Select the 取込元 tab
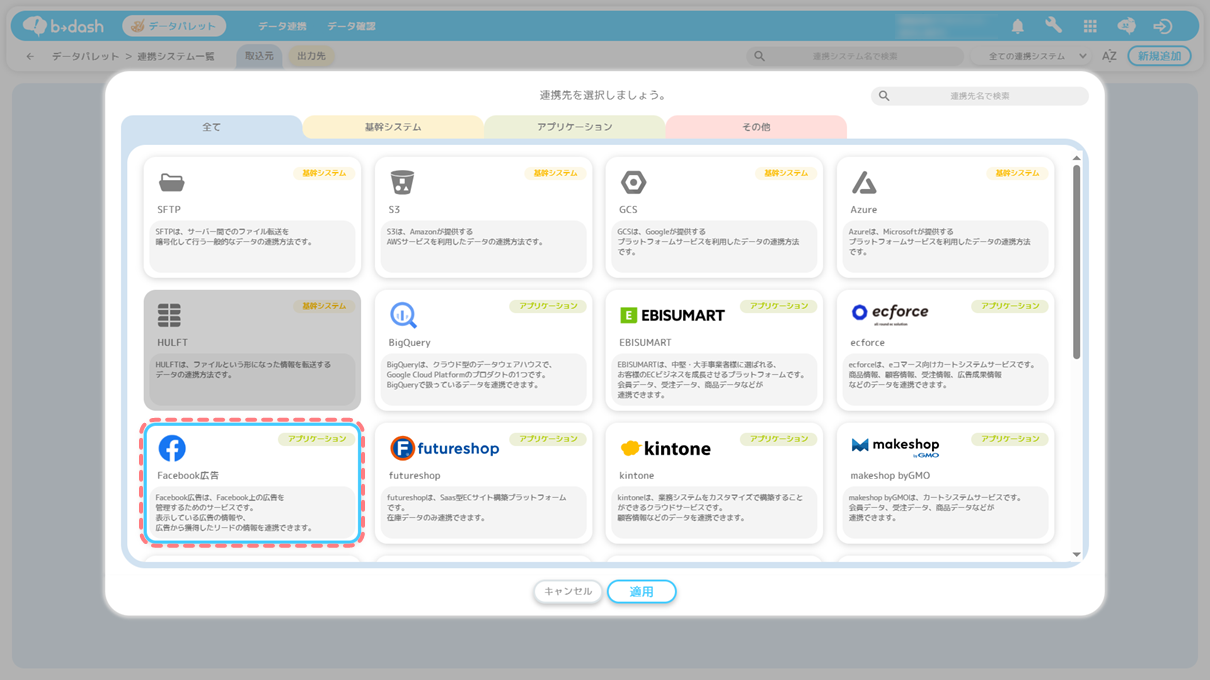1210x680 pixels. [x=259, y=56]
